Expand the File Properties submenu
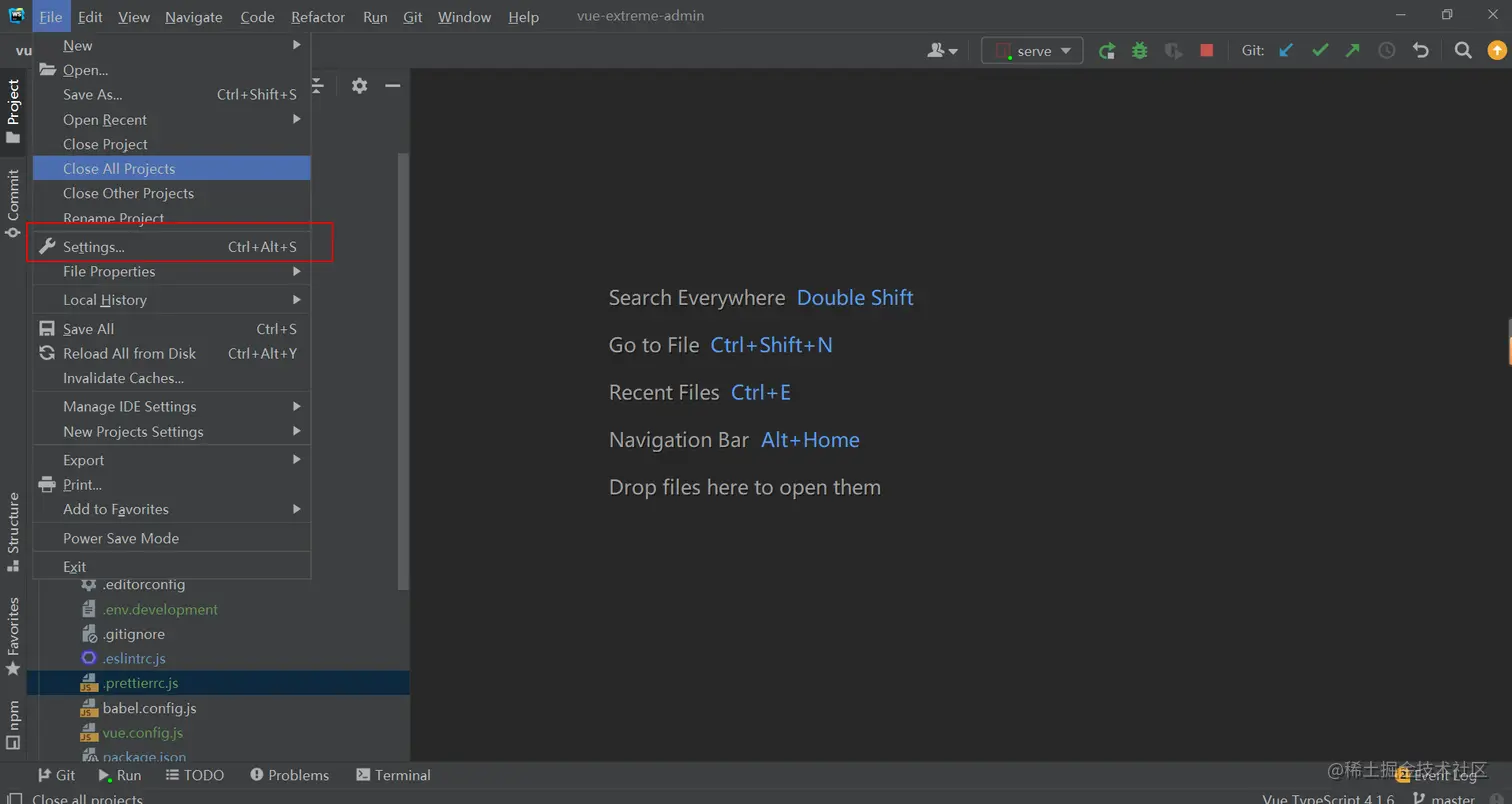Screen dimensions: 1512x804 pyautogui.click(x=172, y=271)
